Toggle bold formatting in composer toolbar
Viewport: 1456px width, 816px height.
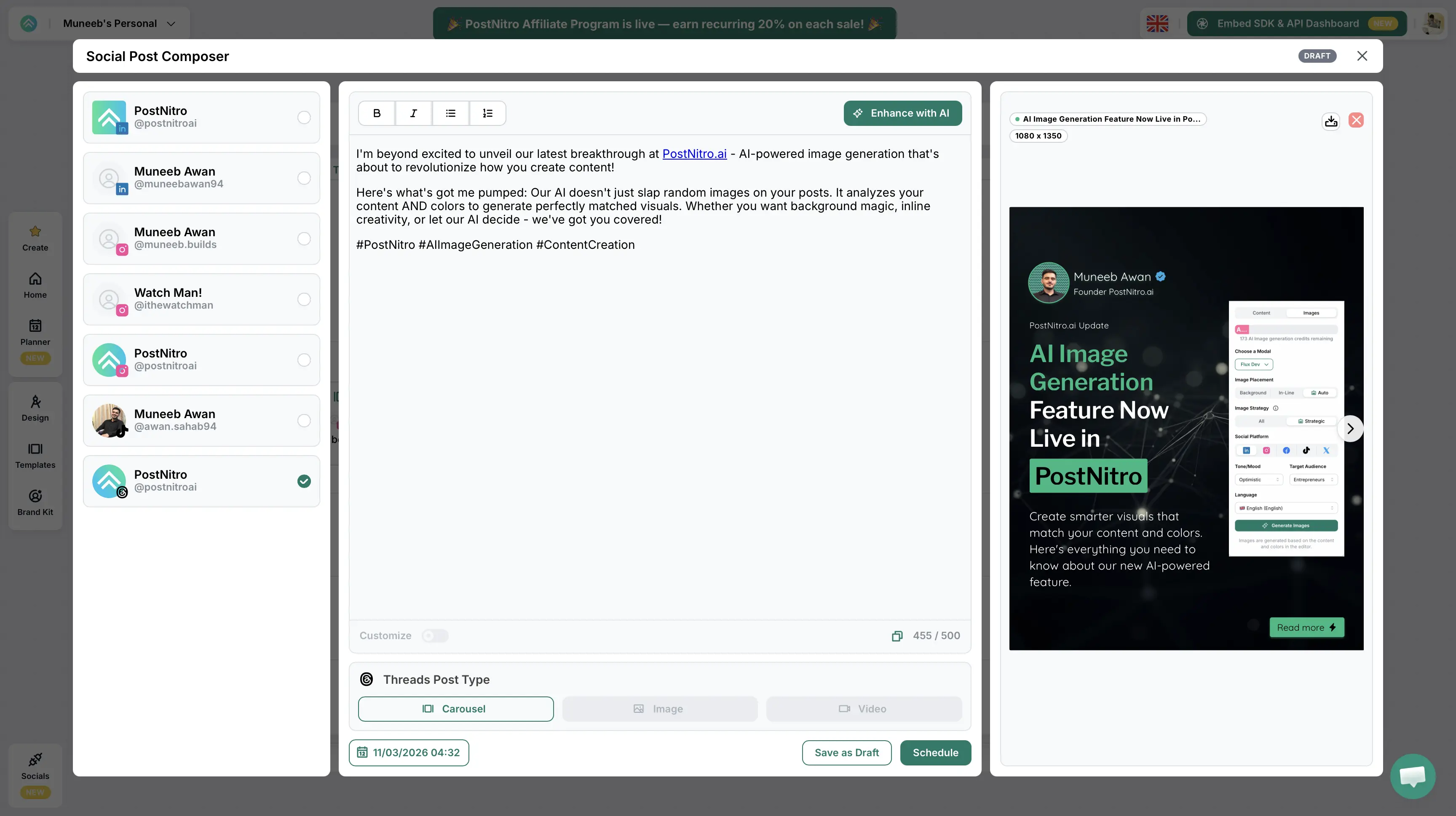click(377, 113)
